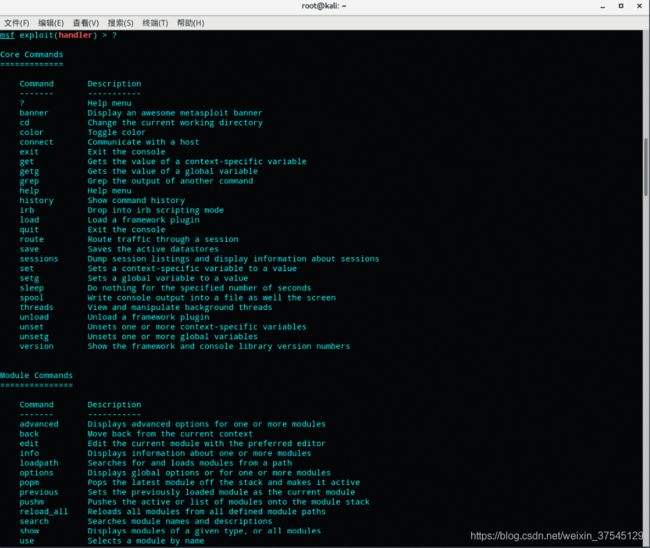Click the 'Module Commands' heading
This screenshot has height=548, width=650.
[x=36, y=375]
